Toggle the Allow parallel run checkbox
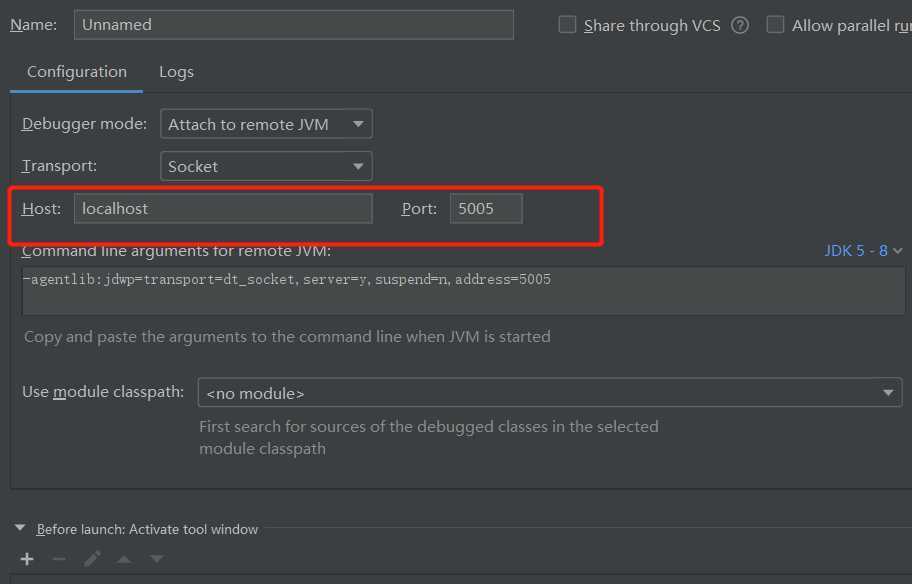Image resolution: width=912 pixels, height=584 pixels. [x=775, y=25]
